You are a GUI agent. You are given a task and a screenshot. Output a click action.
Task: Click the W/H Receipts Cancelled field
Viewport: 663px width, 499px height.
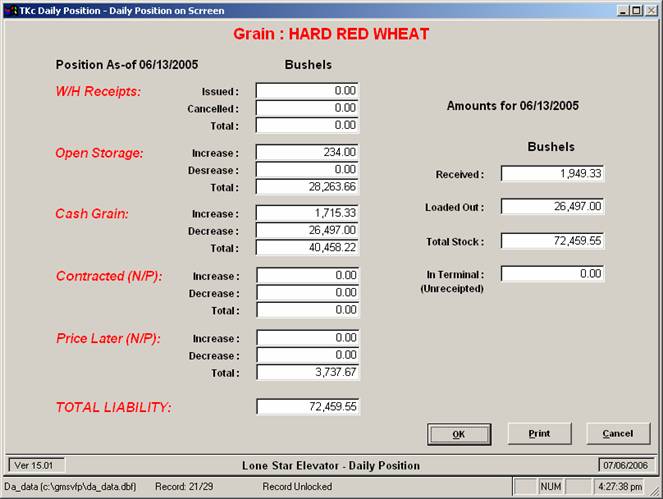coord(307,108)
